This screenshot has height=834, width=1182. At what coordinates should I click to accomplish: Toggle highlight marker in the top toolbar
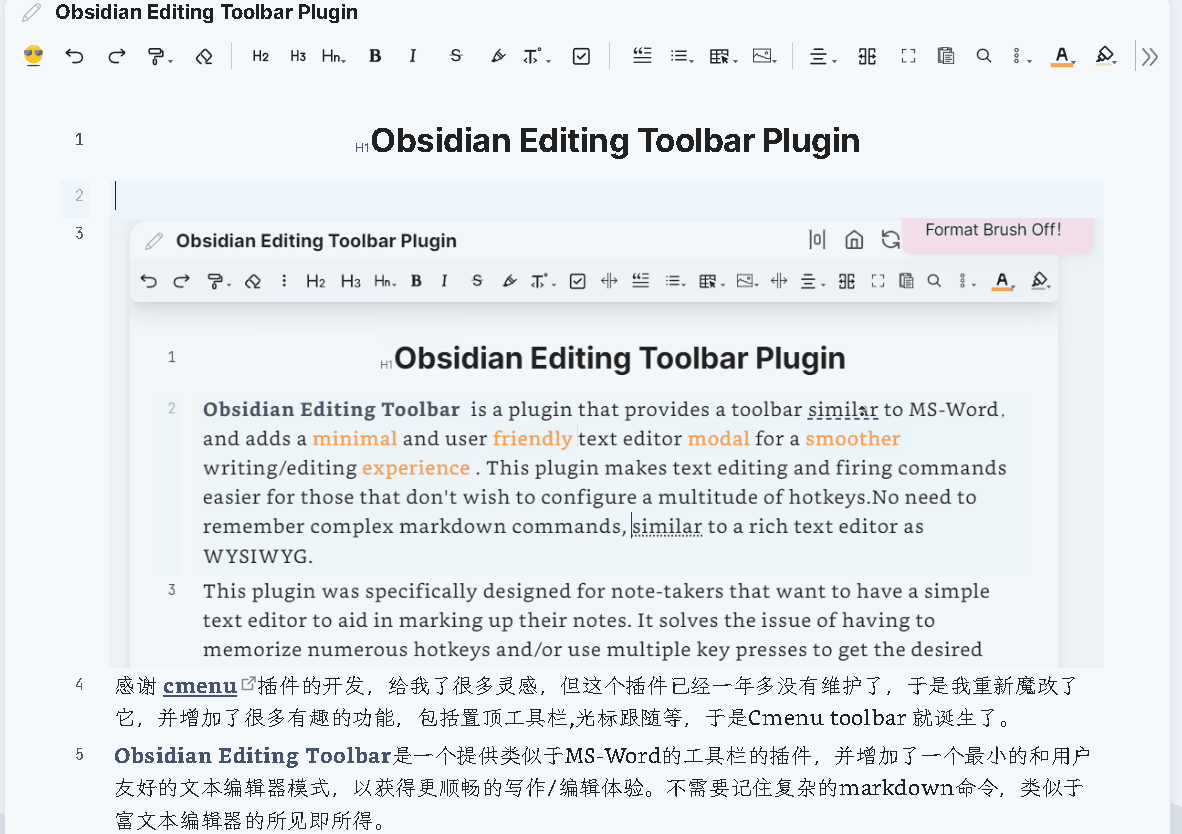[498, 56]
